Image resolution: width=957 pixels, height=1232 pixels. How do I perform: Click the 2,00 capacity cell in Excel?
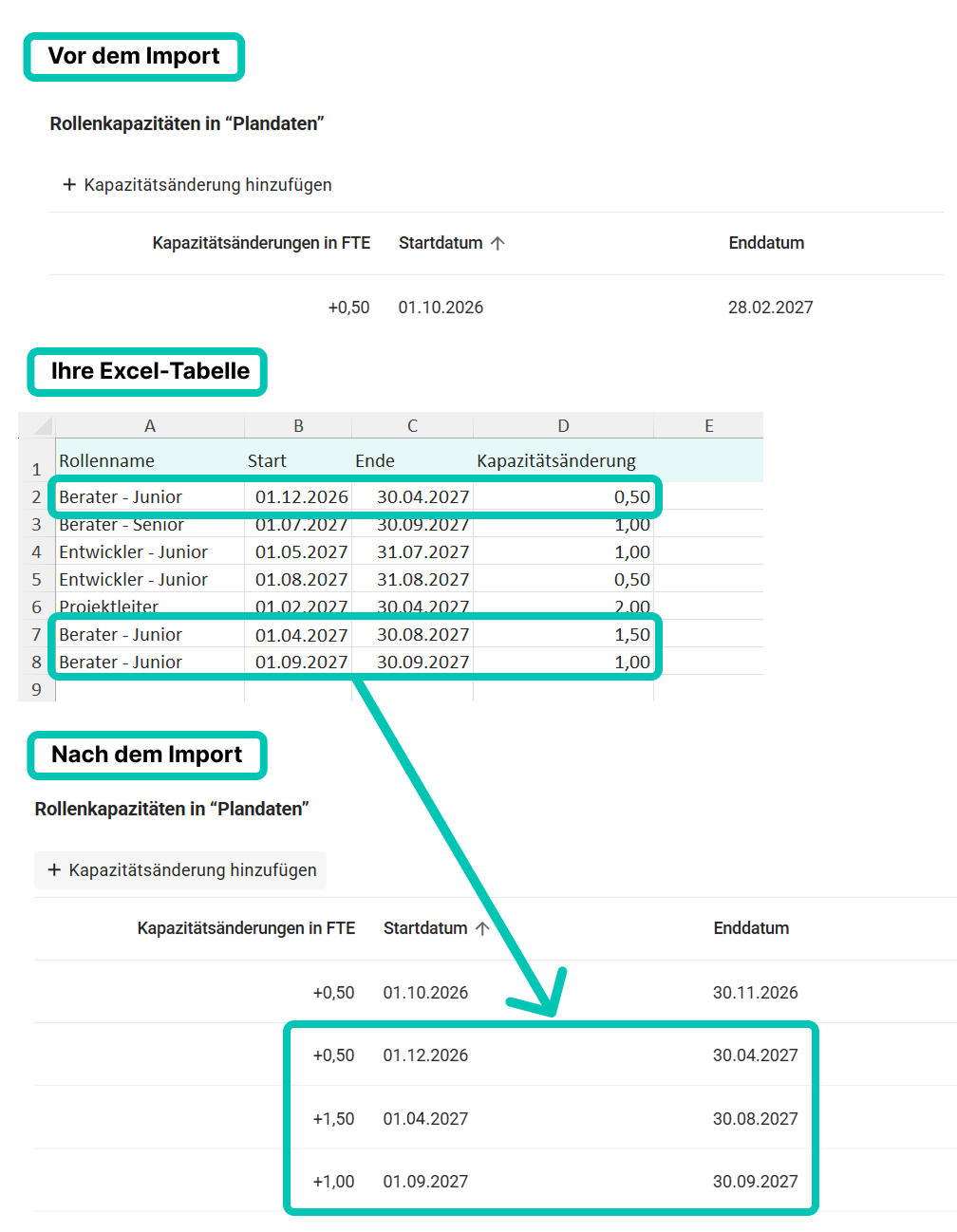point(563,607)
